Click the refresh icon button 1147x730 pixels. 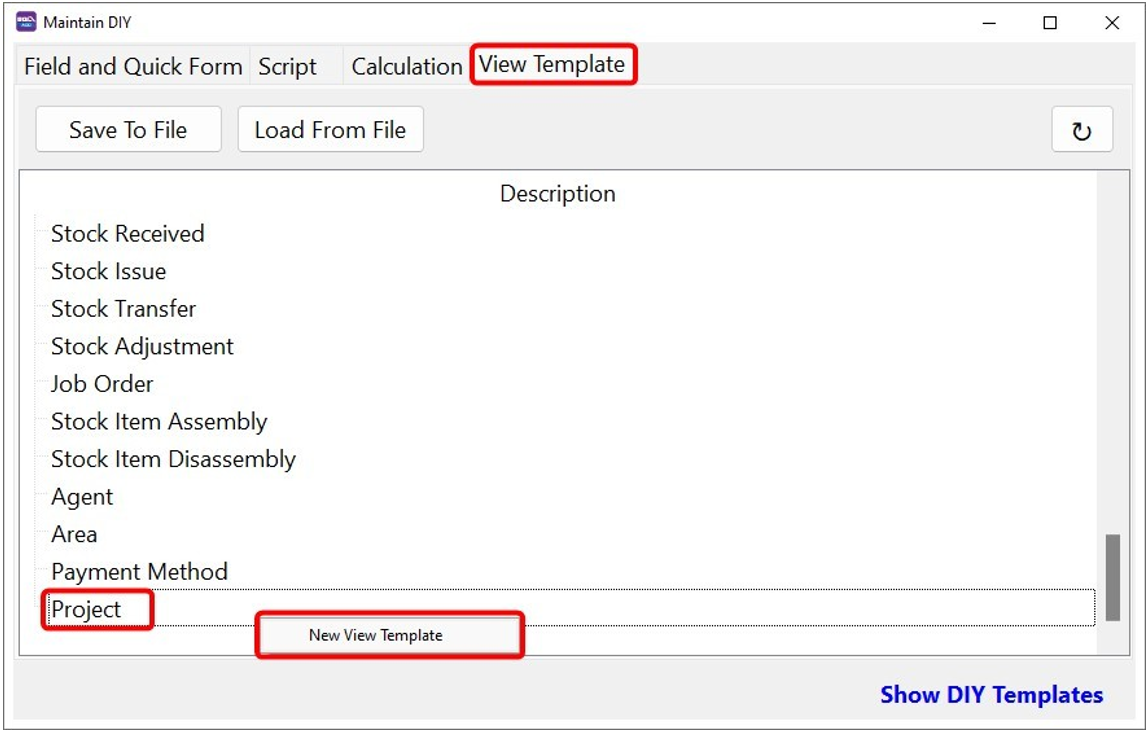pos(1081,131)
